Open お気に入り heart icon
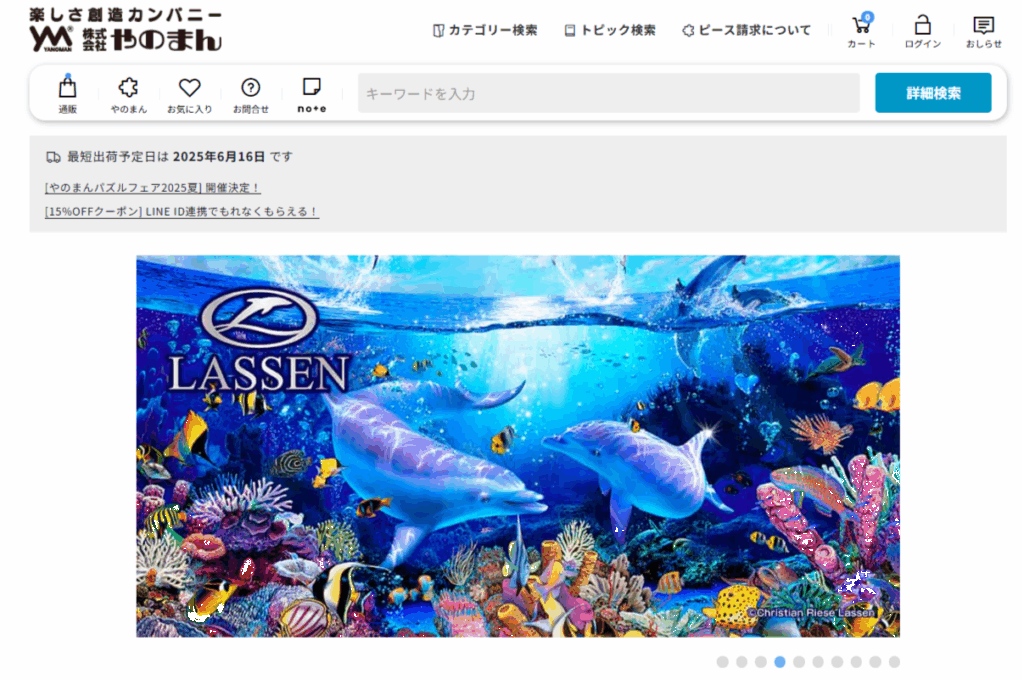Viewport: 1024px width, 680px height. 189,88
